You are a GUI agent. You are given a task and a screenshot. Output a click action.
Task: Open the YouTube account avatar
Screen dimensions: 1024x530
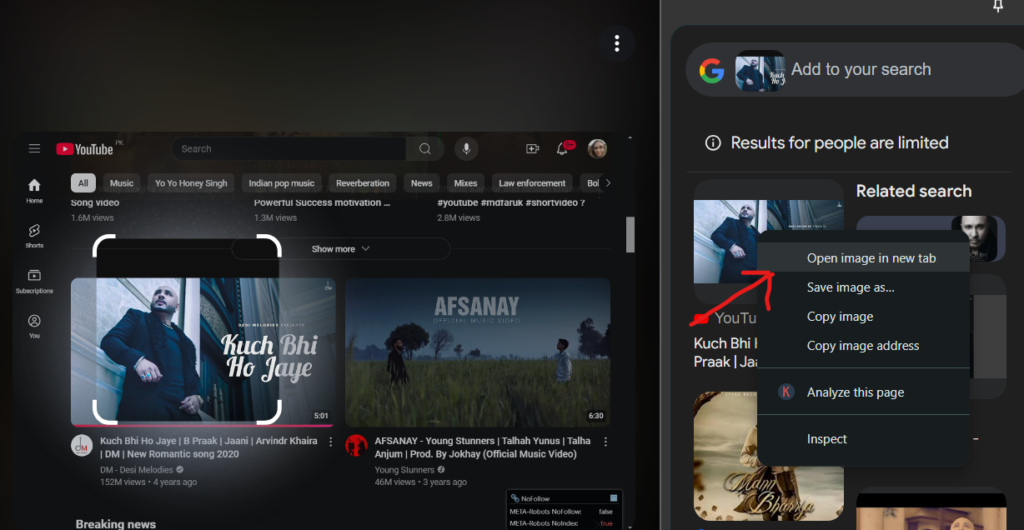coord(598,149)
